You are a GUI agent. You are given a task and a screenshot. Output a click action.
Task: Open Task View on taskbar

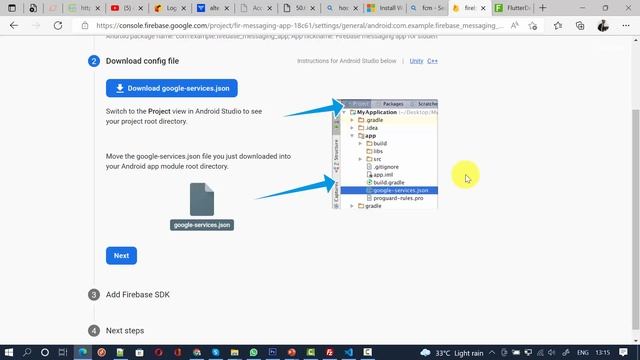63,352
